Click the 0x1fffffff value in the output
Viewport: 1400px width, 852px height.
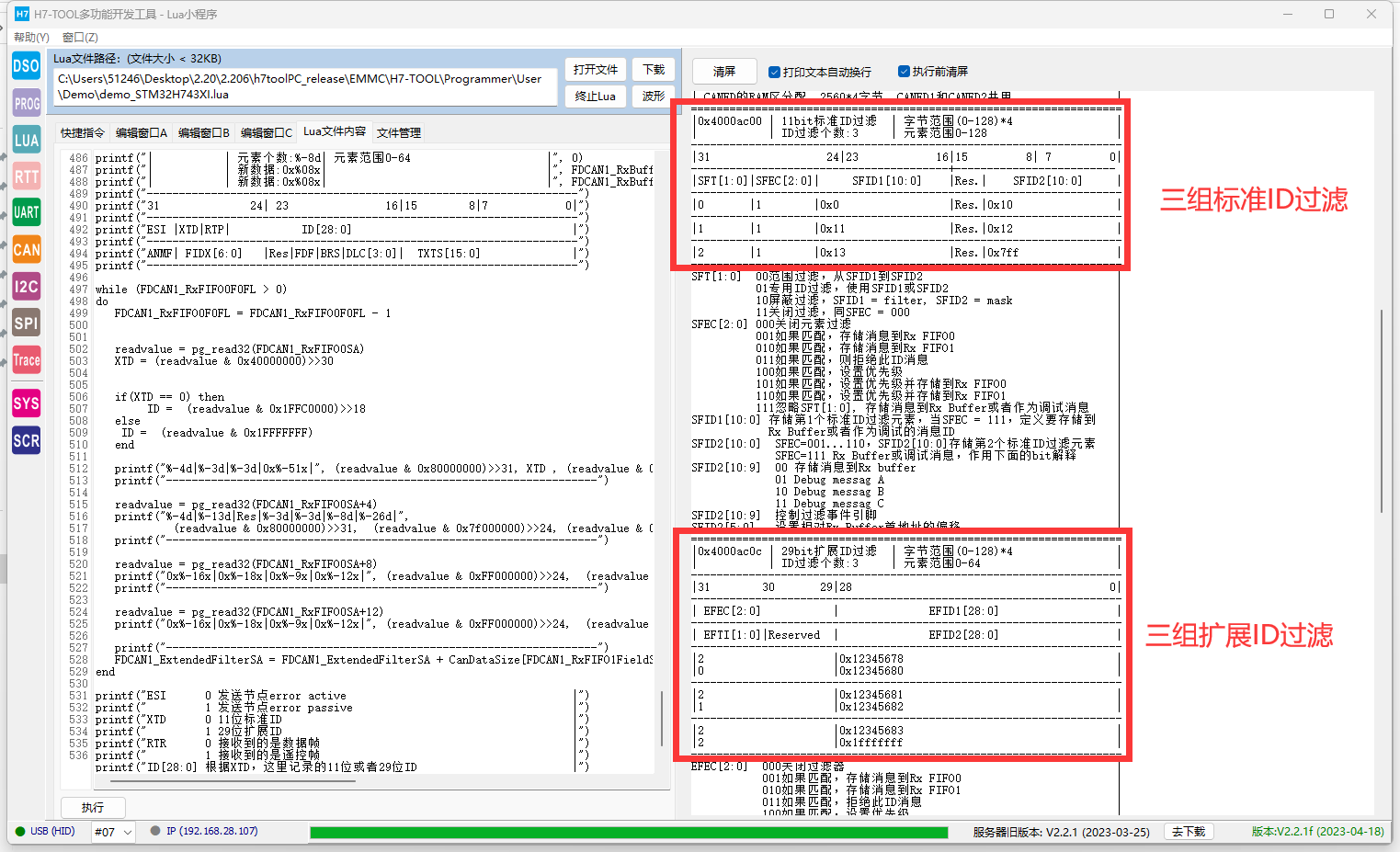(x=871, y=743)
